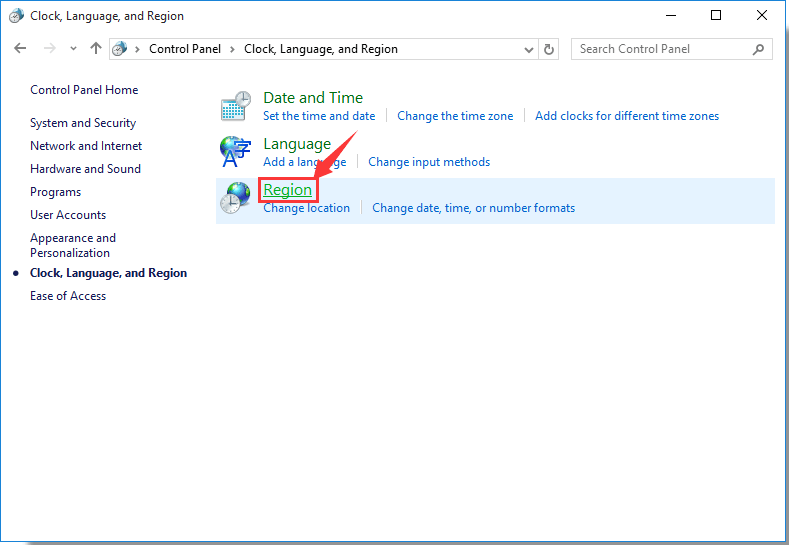Expand the address bar history dropdown
The height and width of the screenshot is (545, 789).
529,49
